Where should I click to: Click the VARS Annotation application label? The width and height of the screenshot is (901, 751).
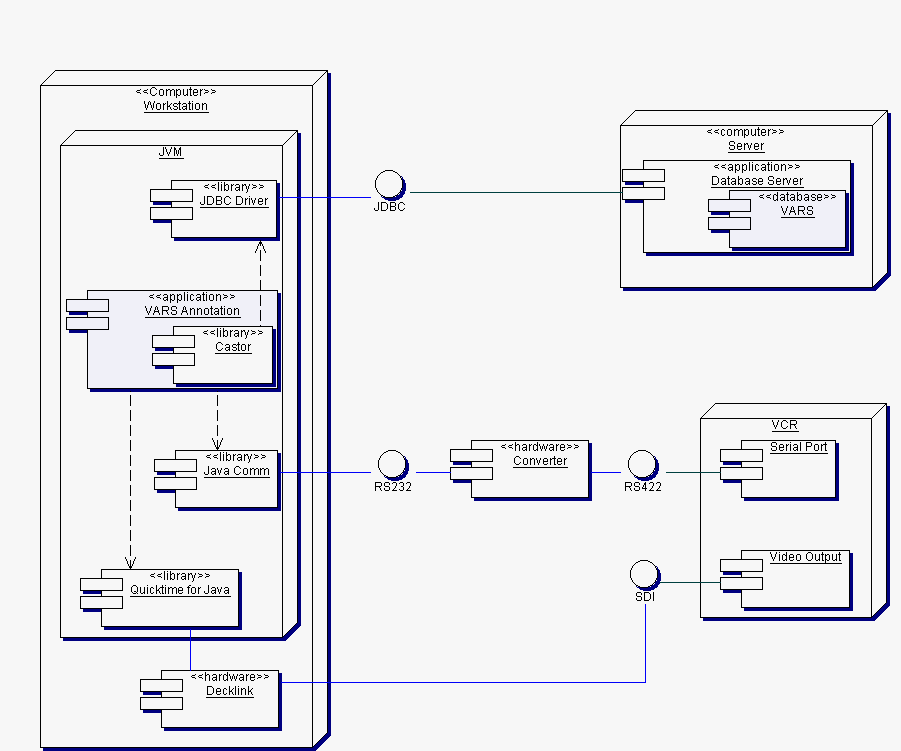click(x=193, y=311)
